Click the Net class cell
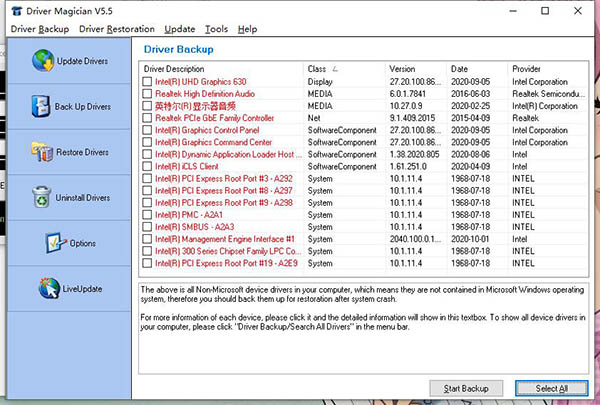Image resolution: width=600 pixels, height=405 pixels. (314, 118)
